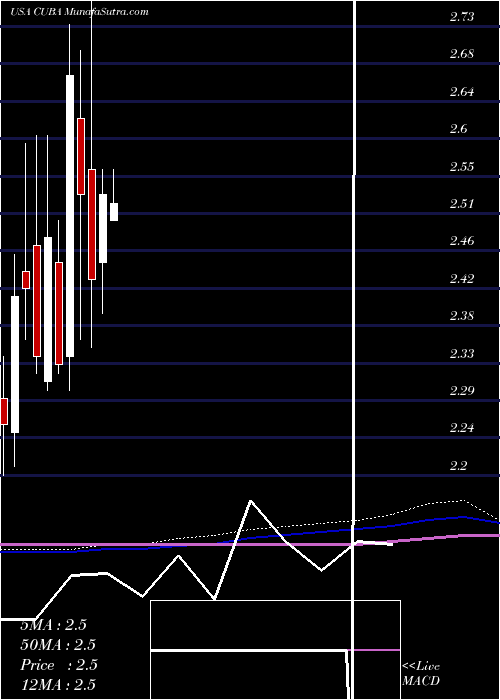Click the 2.68 price axis label
The height and width of the screenshot is (700, 500).
pyautogui.click(x=462, y=54)
